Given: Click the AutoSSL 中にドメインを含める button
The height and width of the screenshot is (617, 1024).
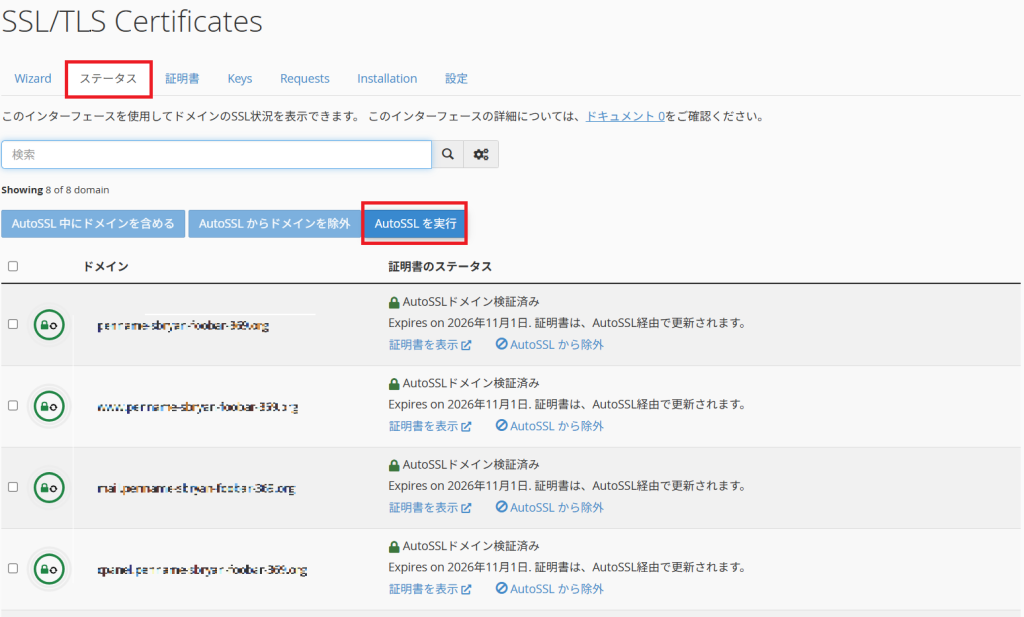Looking at the screenshot, I should tap(93, 223).
